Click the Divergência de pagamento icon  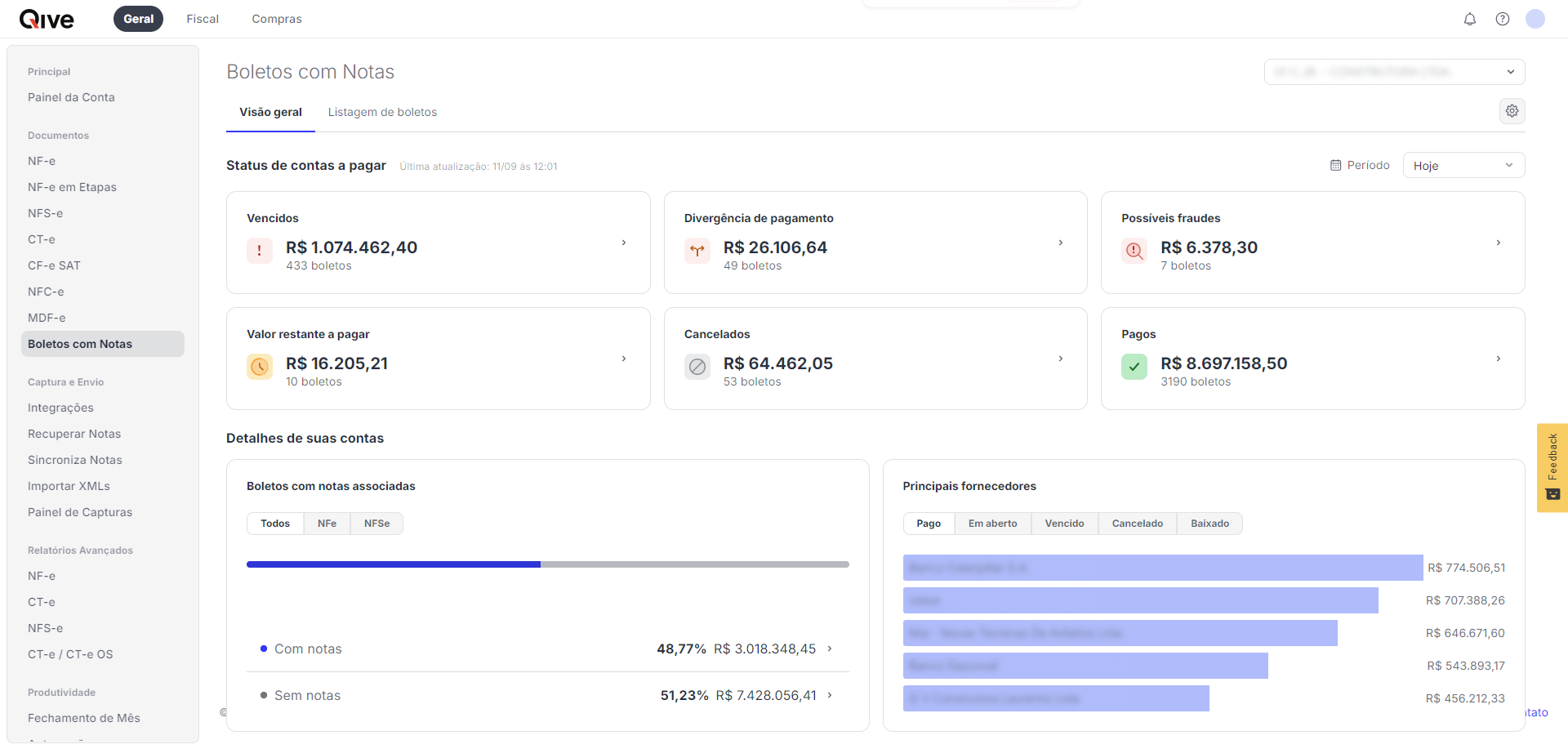(x=697, y=251)
